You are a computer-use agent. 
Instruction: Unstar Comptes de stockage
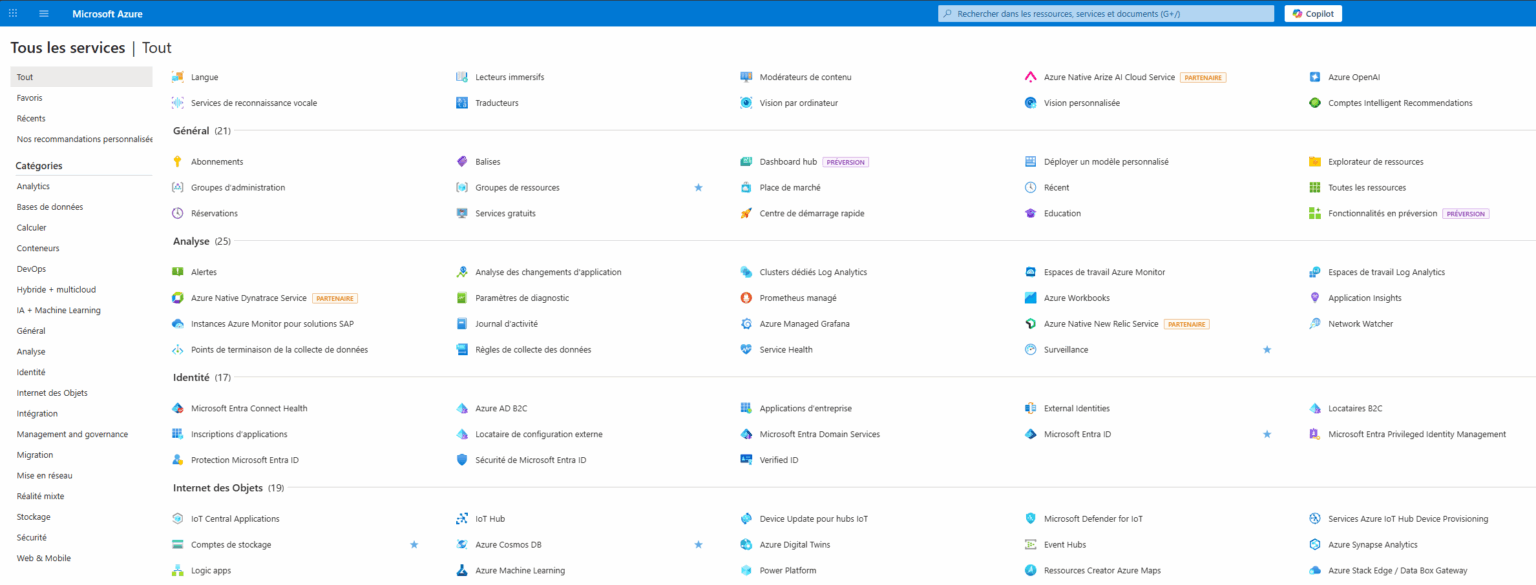pos(414,544)
